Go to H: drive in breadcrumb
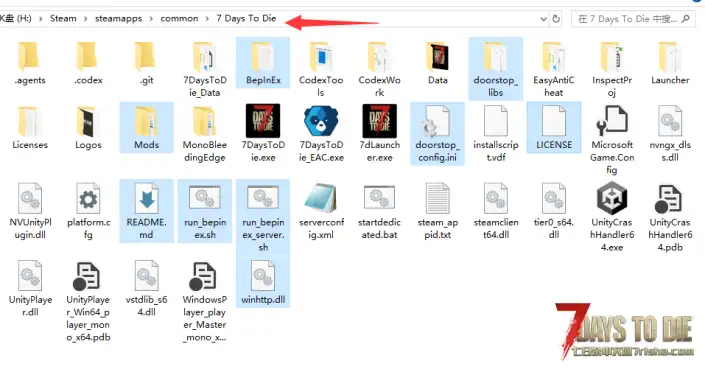The image size is (705, 372). point(16,18)
